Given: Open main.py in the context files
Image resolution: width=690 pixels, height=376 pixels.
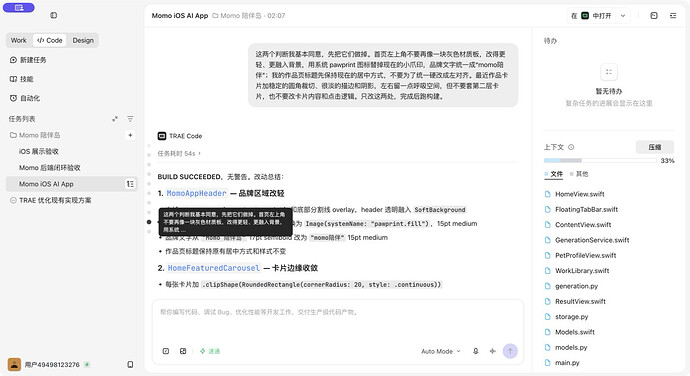Looking at the screenshot, I should point(567,363).
